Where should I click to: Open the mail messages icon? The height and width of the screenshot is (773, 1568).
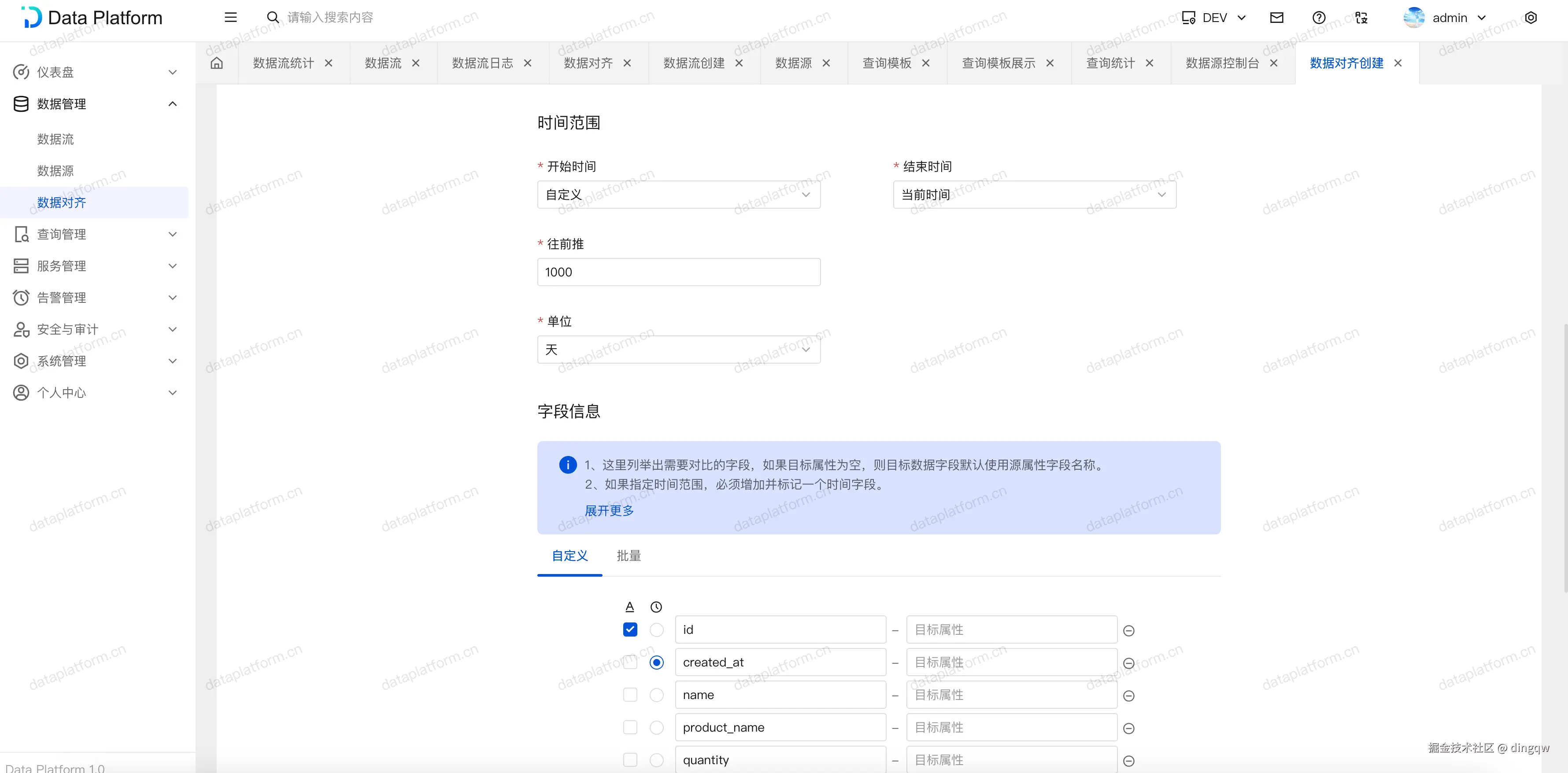coord(1276,18)
